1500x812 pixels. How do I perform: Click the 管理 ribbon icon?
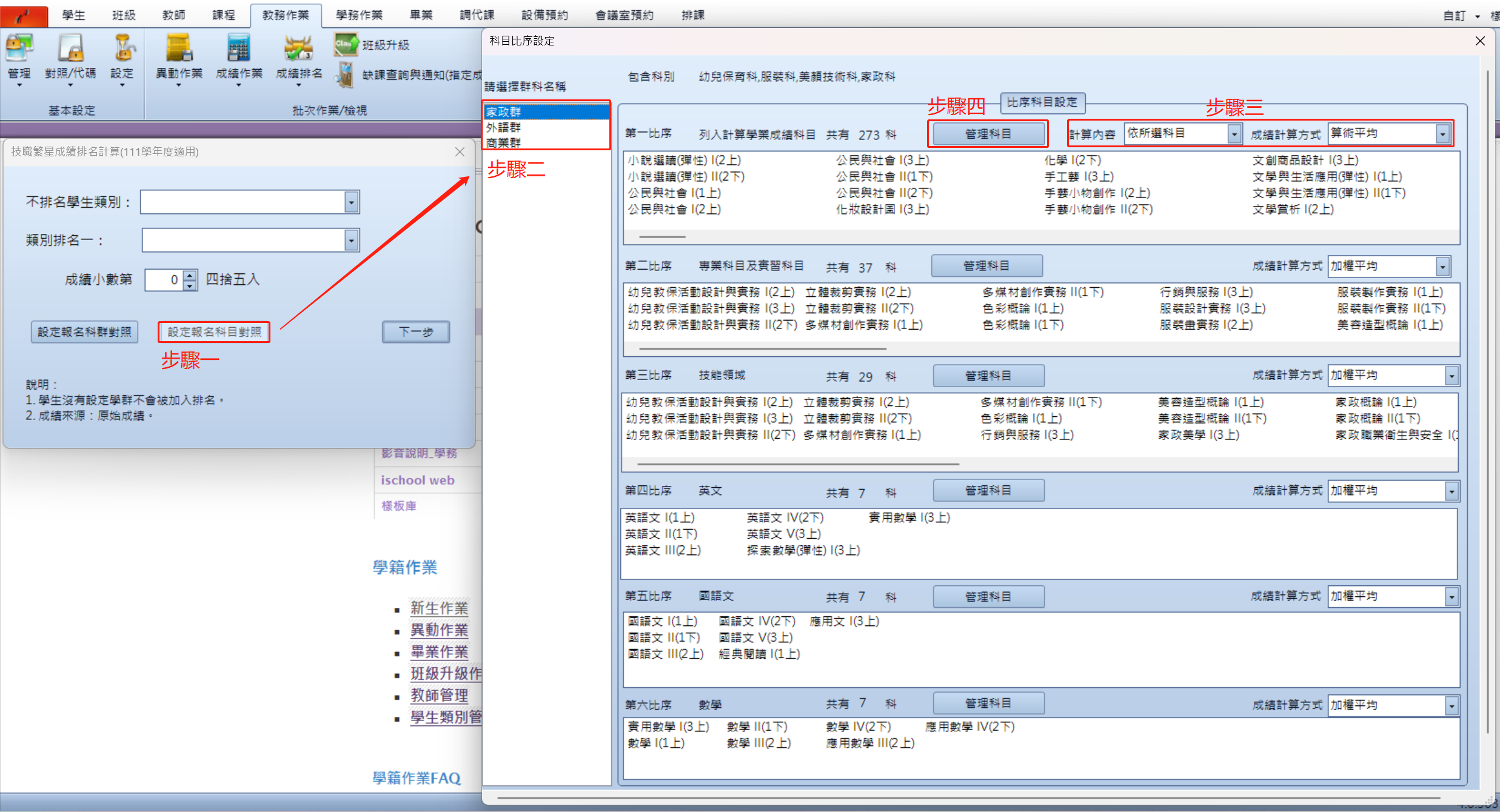[x=19, y=59]
